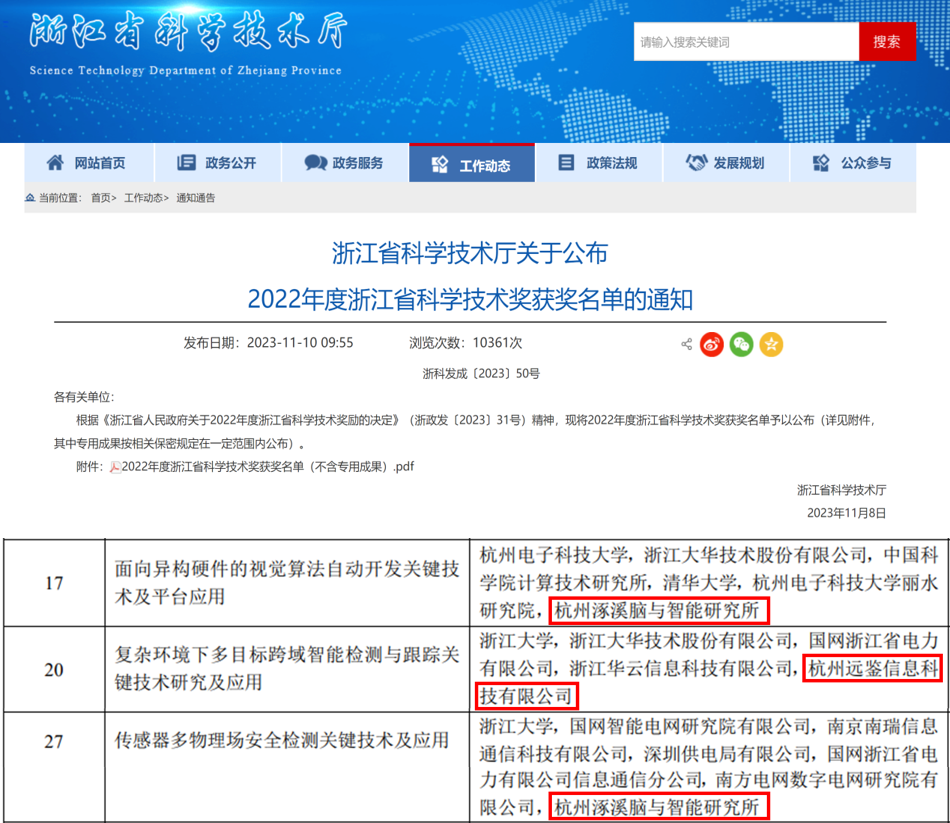Click project 传感器多物理场安全检测关键技术及应用

pos(282,741)
